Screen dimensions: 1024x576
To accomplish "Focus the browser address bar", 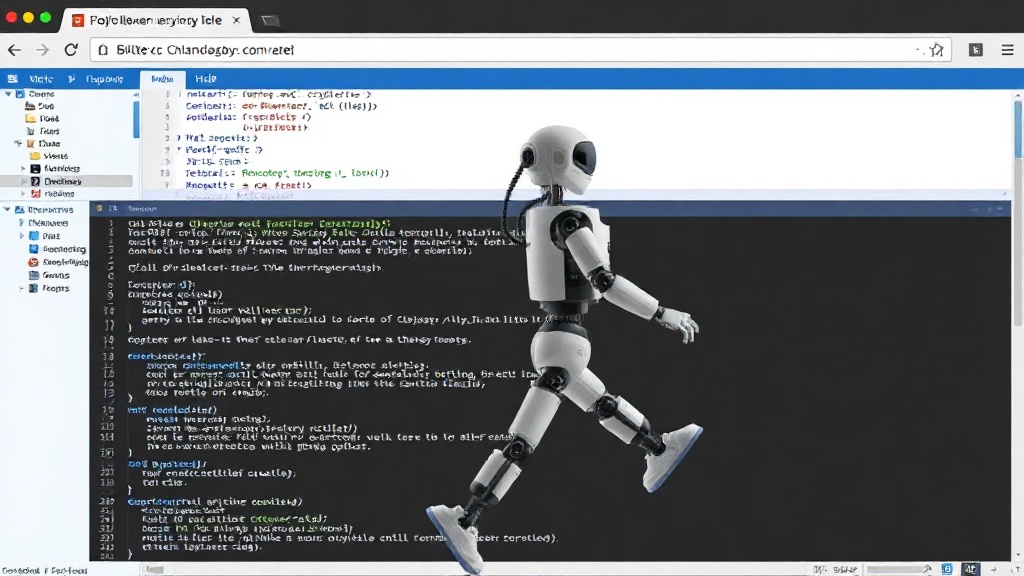I will pos(520,50).
